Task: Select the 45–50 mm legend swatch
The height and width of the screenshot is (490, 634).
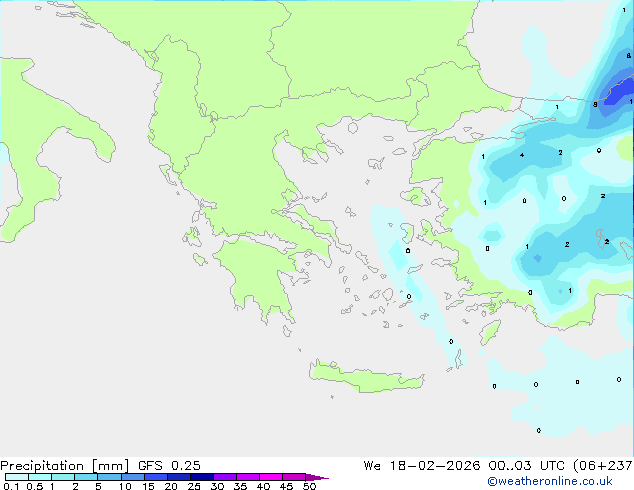Action: tap(294, 477)
